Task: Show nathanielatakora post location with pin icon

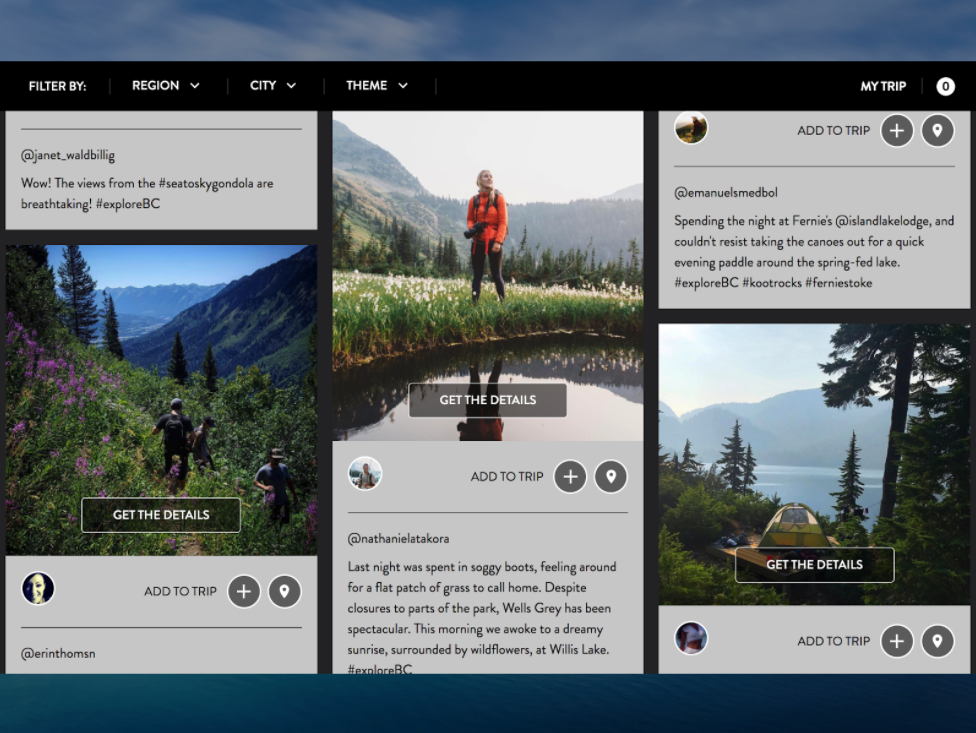Action: click(611, 477)
